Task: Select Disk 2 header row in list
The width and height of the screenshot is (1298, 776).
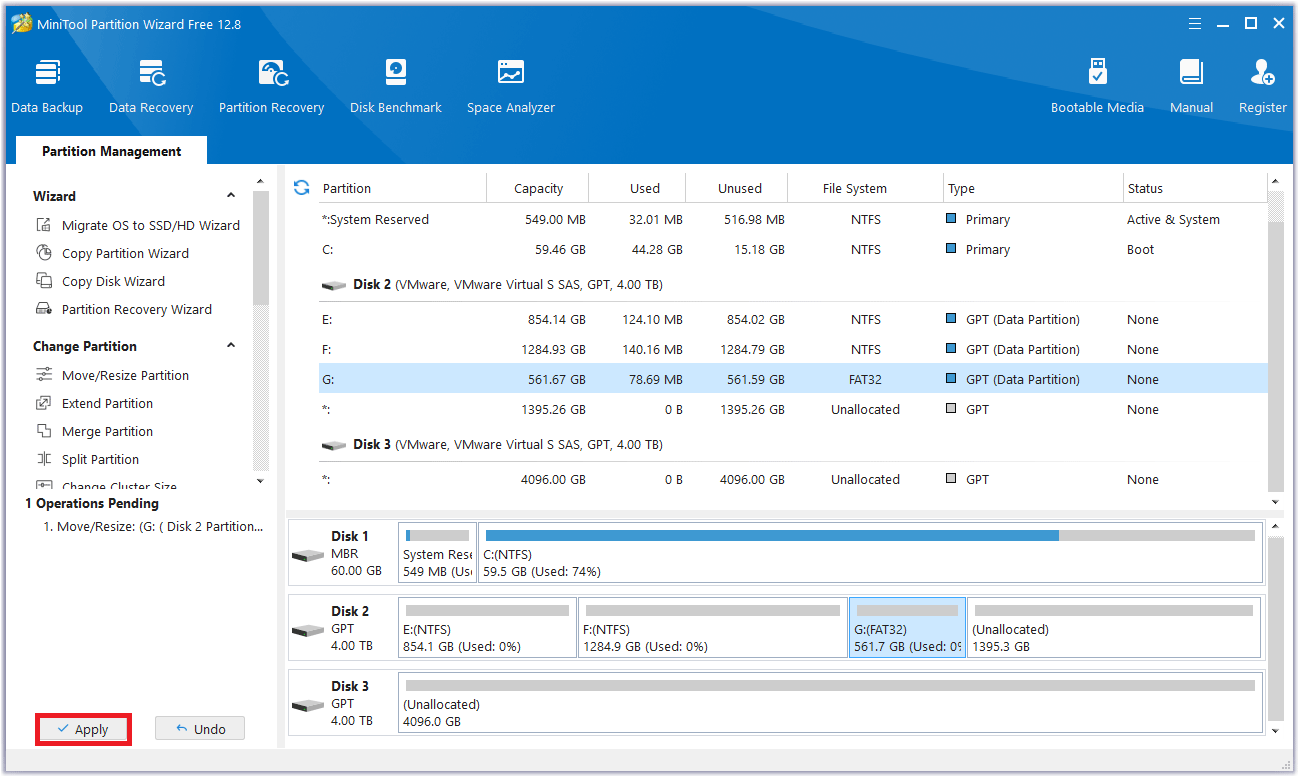Action: point(793,284)
